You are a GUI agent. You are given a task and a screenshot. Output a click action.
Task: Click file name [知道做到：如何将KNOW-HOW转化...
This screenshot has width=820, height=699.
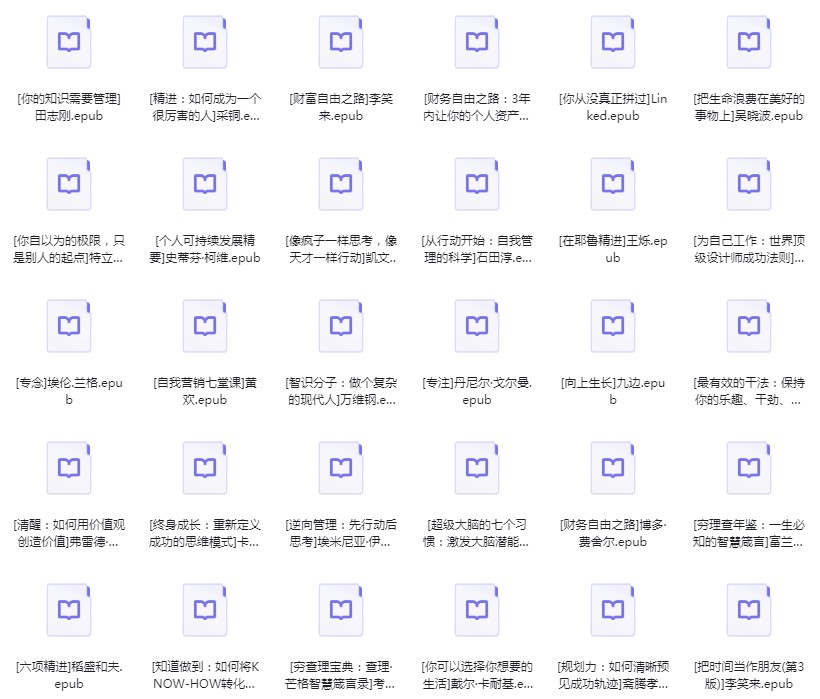(x=205, y=675)
